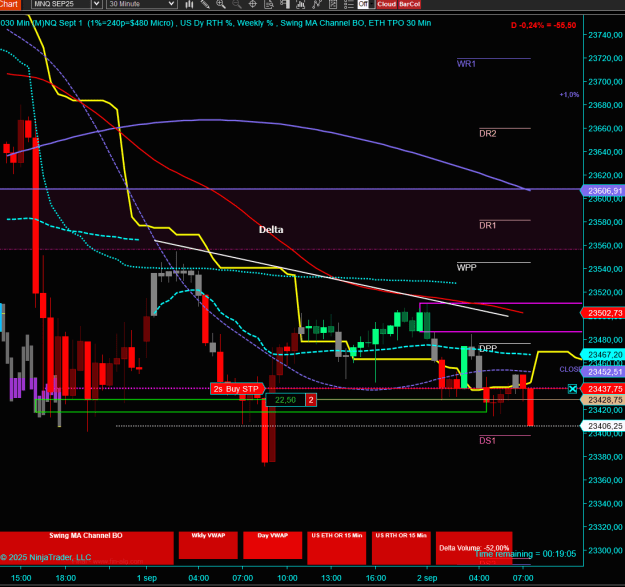Toggle the Cloud toolbar button
The width and height of the screenshot is (625, 587).
click(x=386, y=4)
